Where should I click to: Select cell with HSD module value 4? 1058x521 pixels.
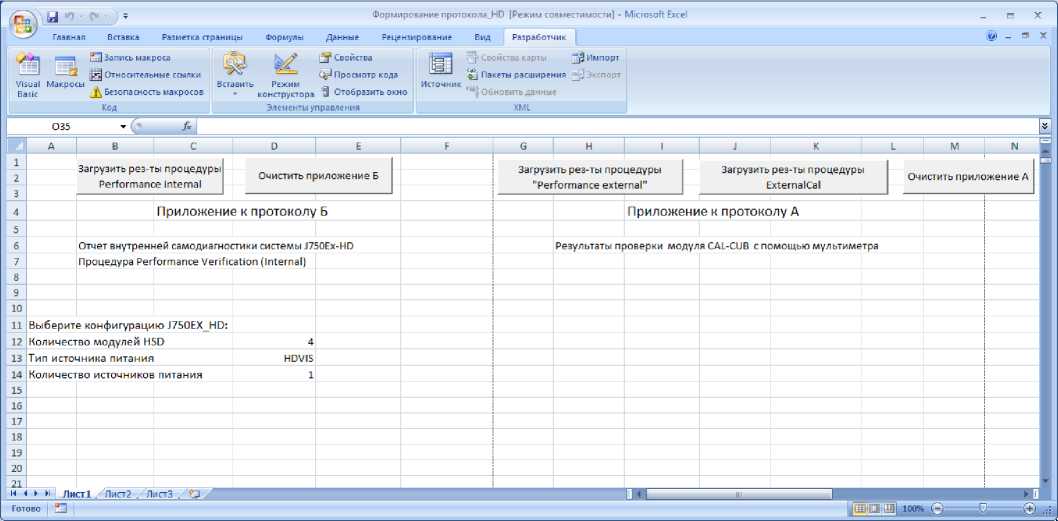click(273, 342)
